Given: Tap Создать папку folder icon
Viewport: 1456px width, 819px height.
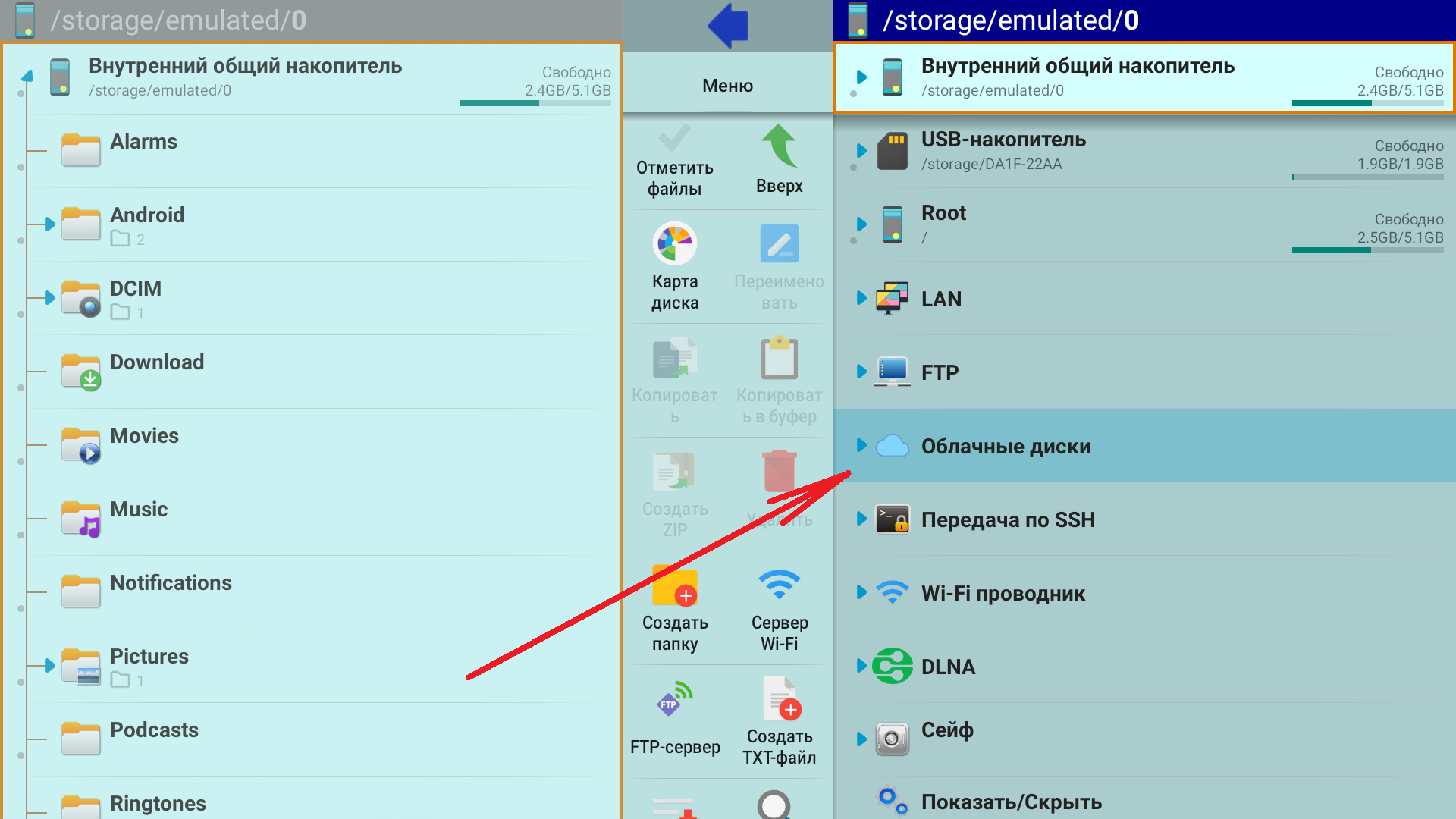Looking at the screenshot, I should coord(675,585).
